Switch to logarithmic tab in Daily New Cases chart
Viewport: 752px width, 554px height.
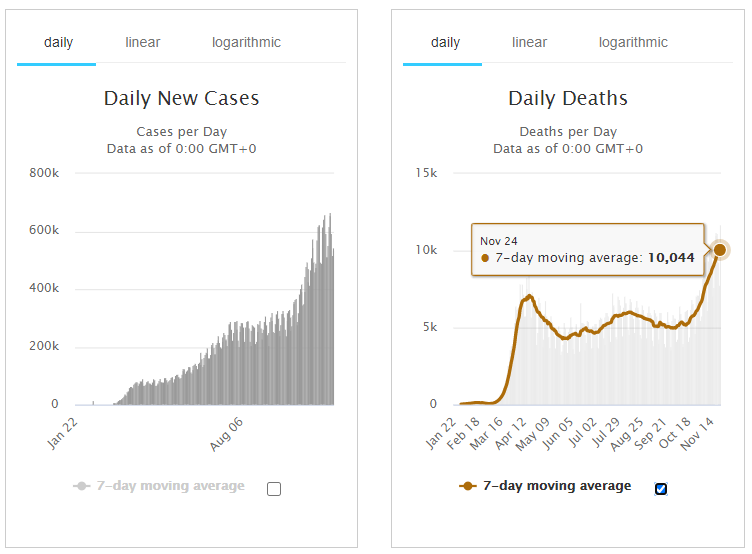[x=246, y=43]
